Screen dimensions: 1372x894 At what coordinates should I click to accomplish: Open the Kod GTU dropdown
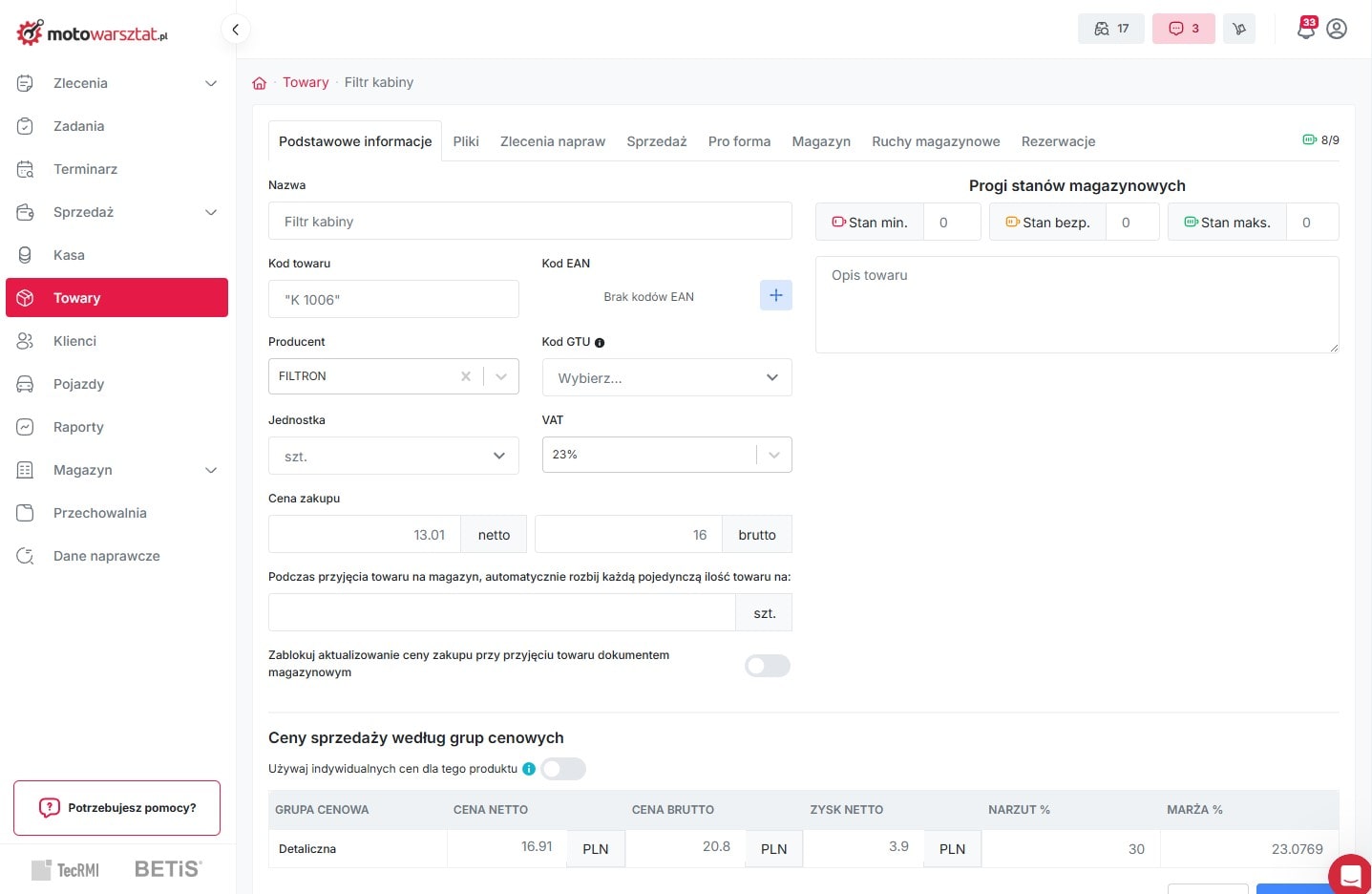click(666, 378)
